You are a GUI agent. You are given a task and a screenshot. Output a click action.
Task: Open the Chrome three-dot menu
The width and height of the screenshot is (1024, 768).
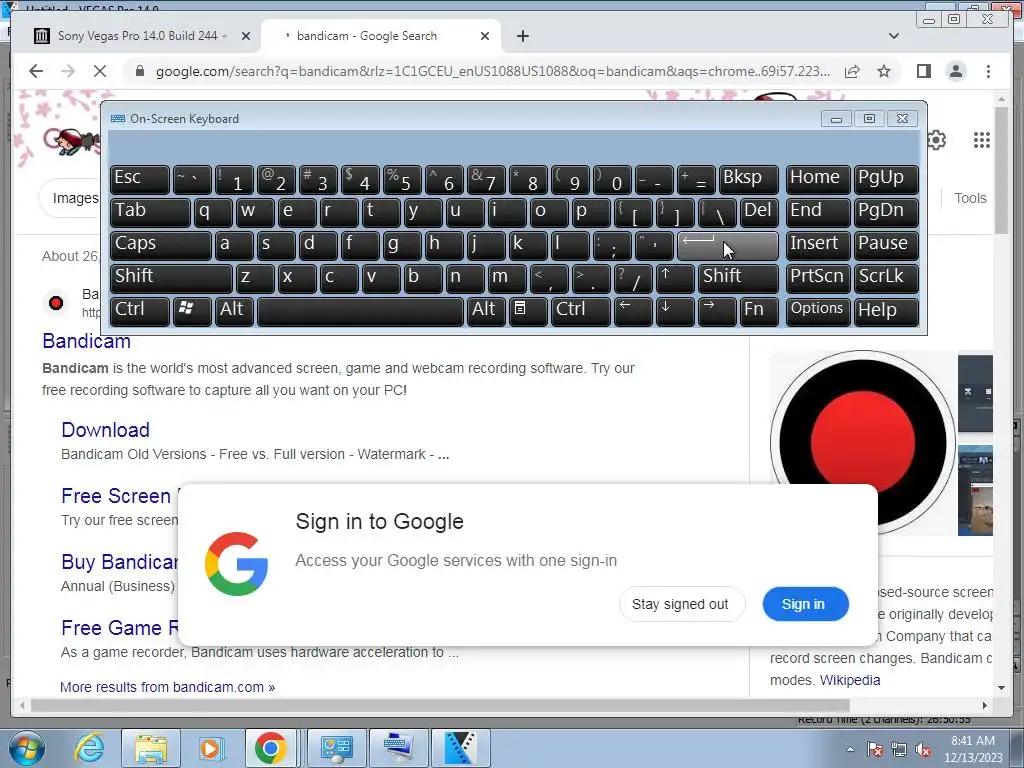[988, 71]
